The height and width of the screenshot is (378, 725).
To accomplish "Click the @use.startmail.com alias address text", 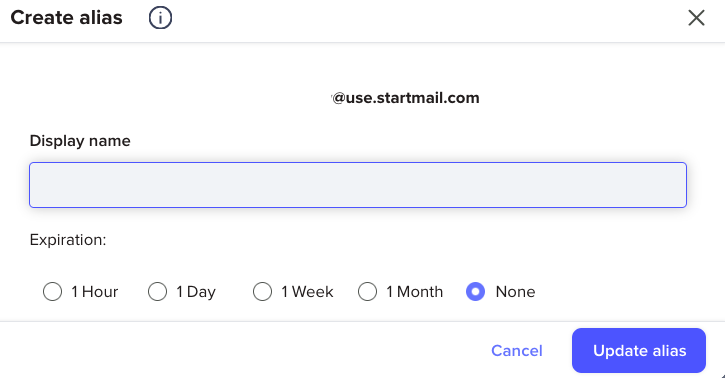I will (405, 98).
